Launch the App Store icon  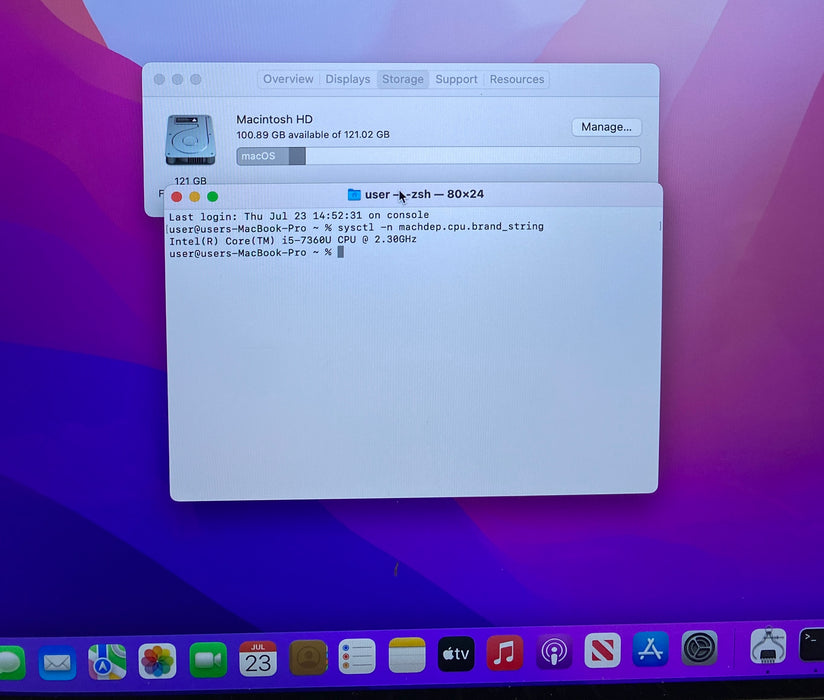651,649
